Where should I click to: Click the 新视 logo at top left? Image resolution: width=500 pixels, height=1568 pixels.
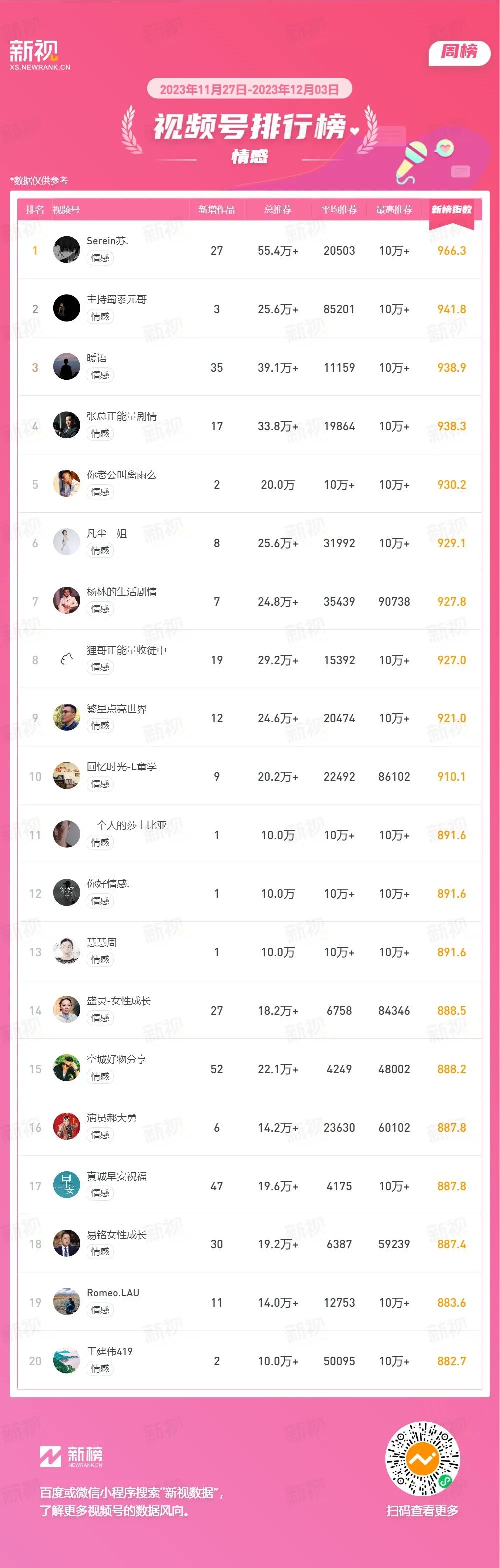point(39,55)
